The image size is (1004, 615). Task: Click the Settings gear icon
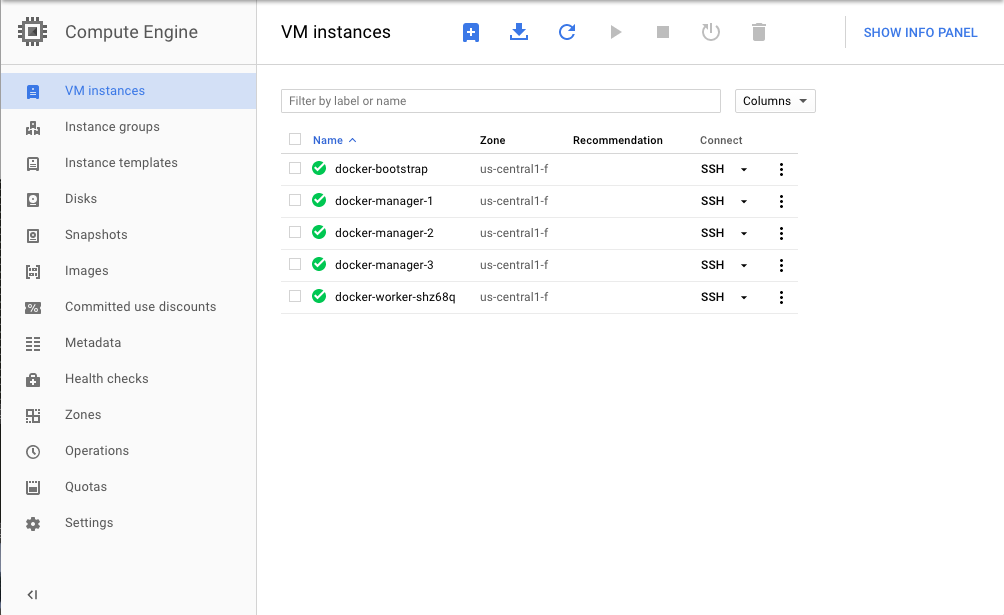tap(33, 523)
